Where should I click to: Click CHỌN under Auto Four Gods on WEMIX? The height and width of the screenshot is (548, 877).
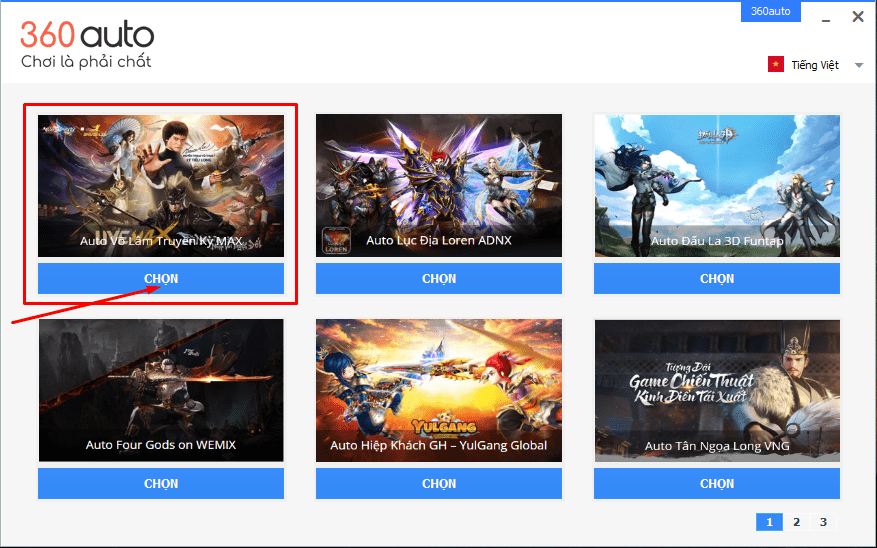pos(161,483)
